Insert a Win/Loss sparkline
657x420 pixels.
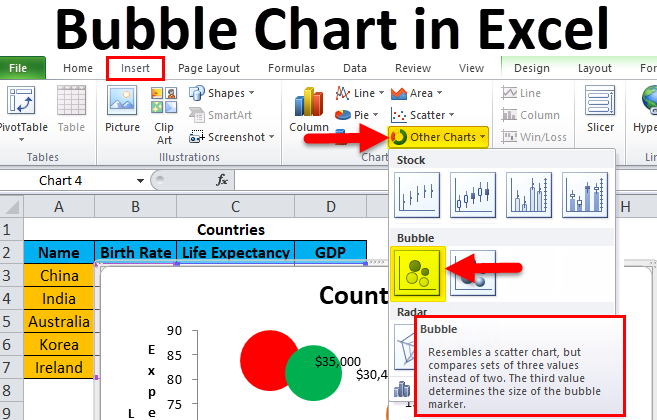534,137
